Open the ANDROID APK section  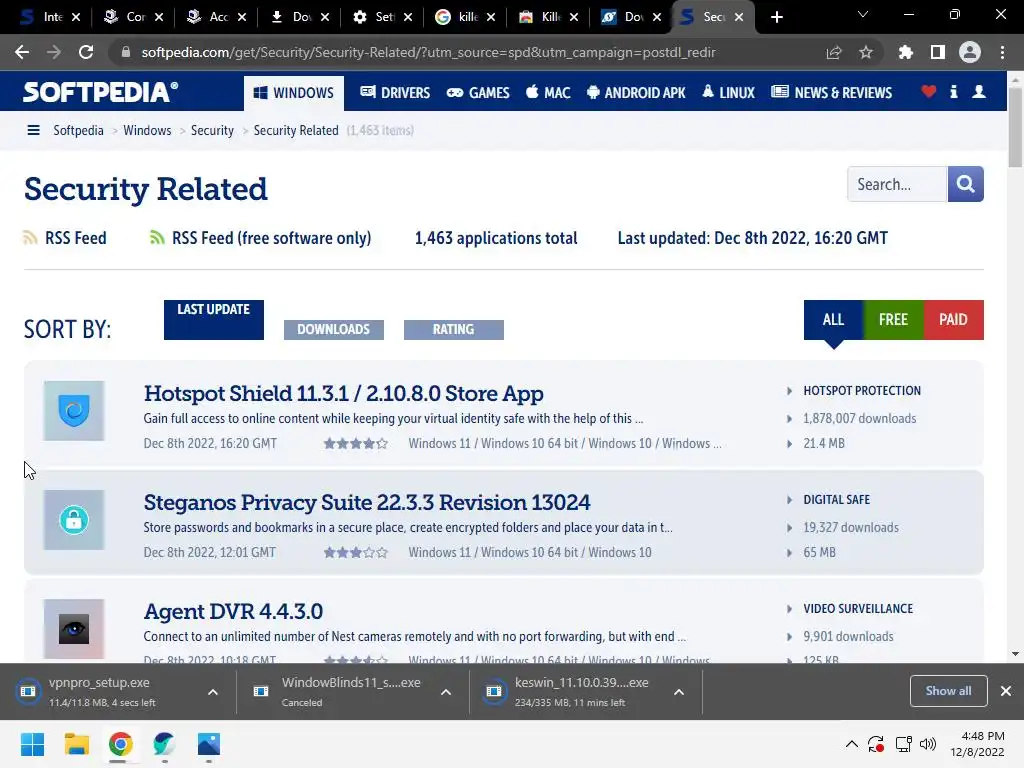point(636,93)
